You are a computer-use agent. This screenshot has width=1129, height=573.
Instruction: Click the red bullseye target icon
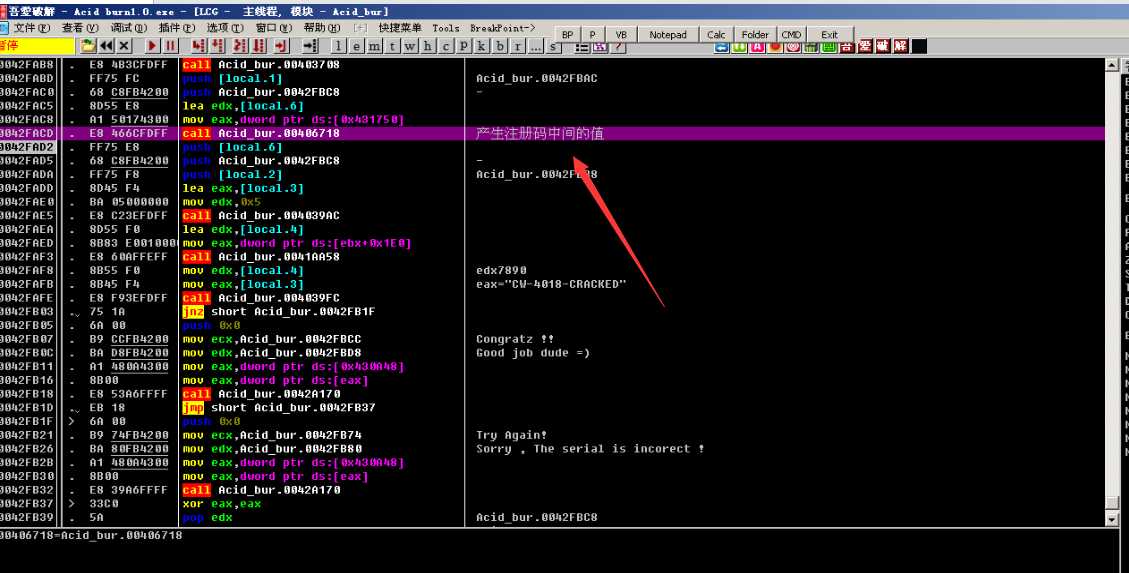[x=793, y=47]
